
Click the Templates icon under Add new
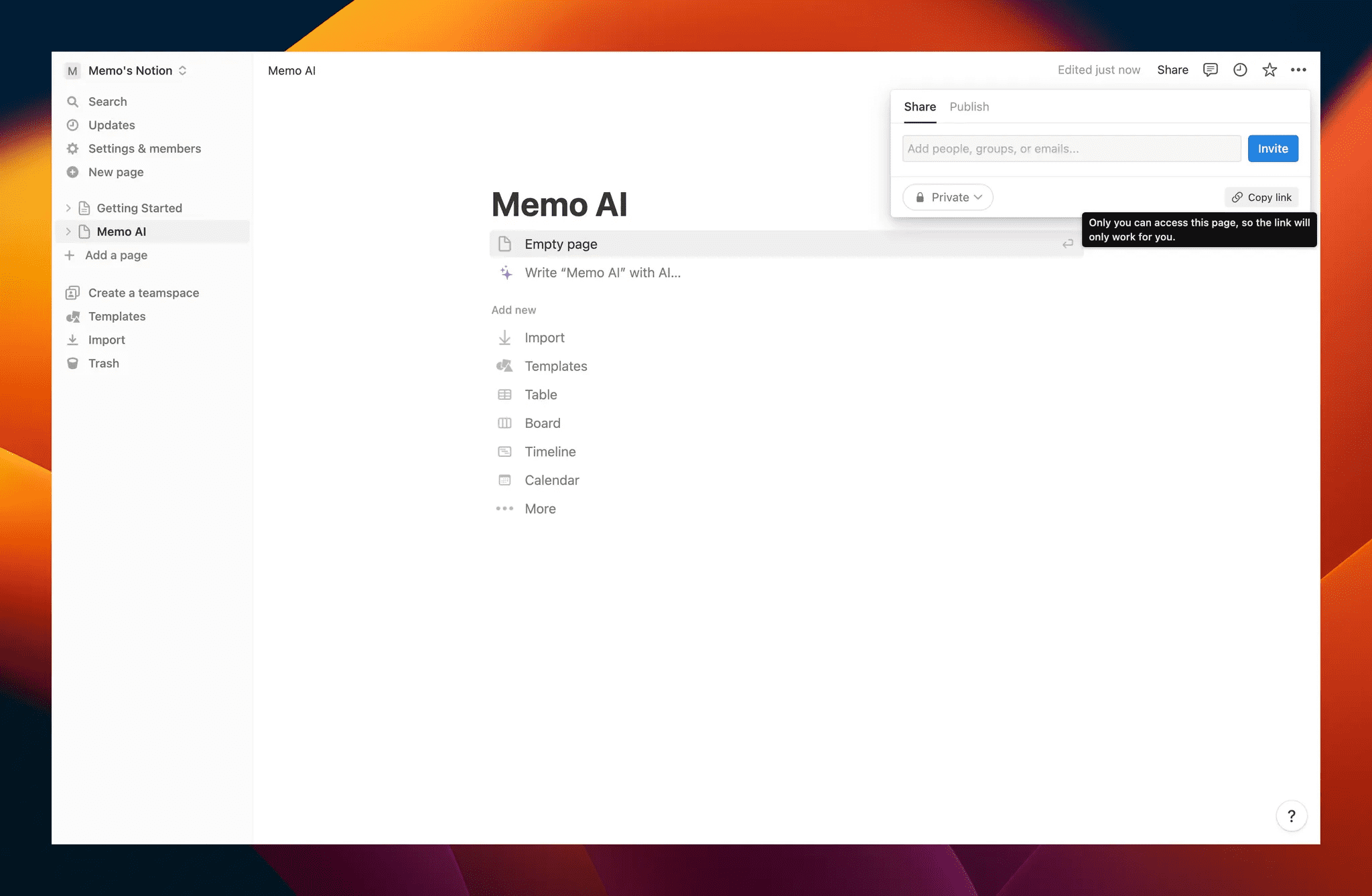coord(504,366)
